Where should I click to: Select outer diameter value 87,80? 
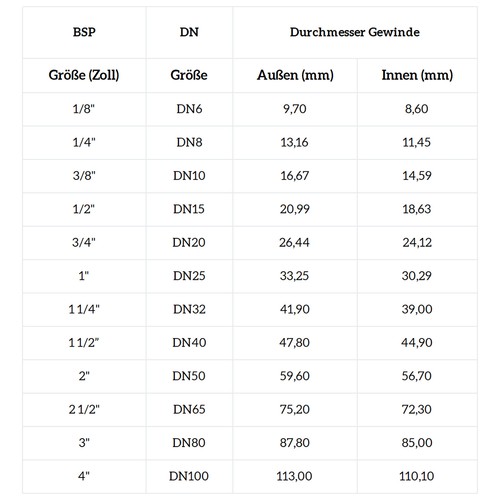(x=295, y=443)
